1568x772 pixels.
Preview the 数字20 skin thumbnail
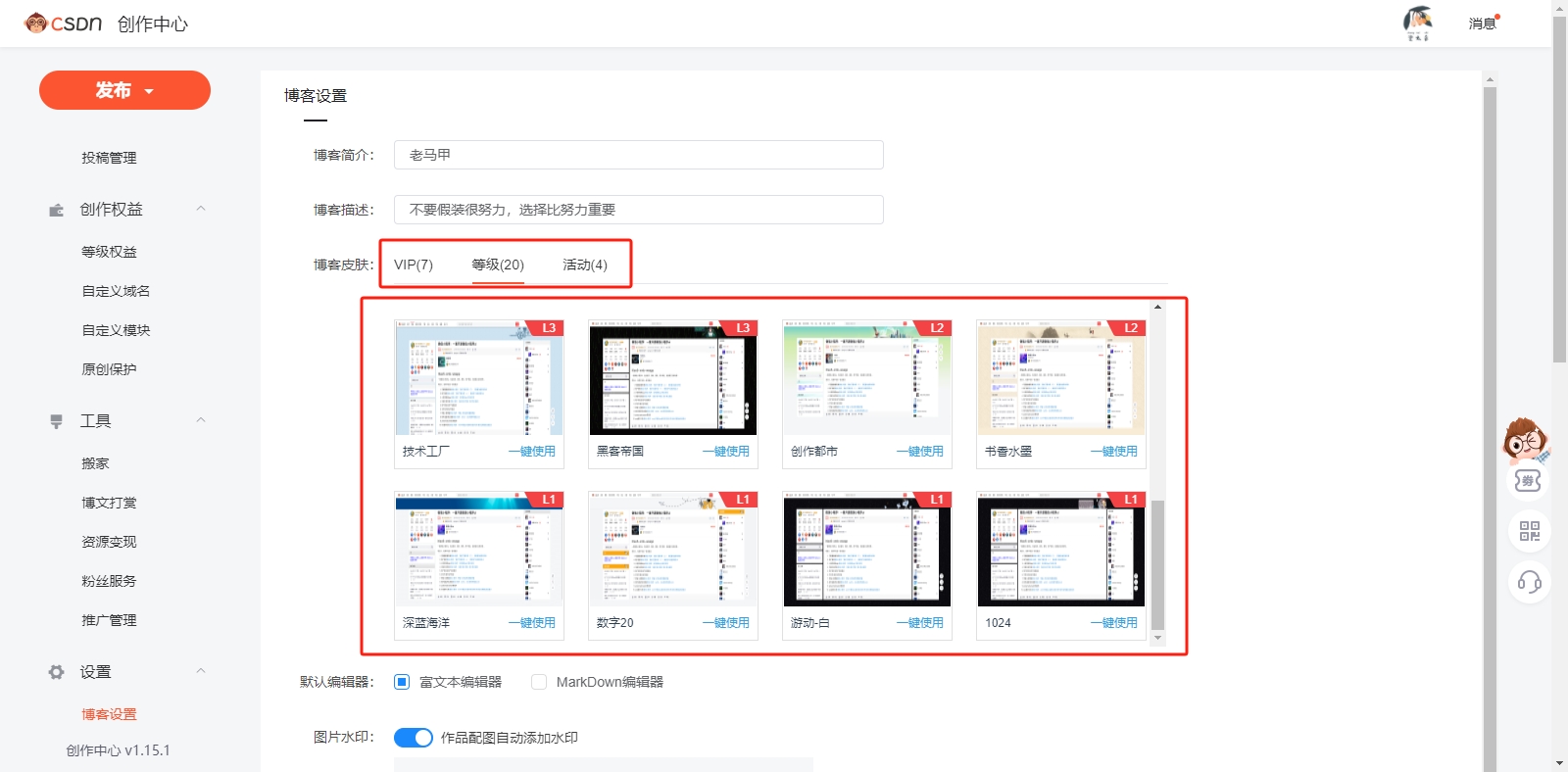(673, 549)
